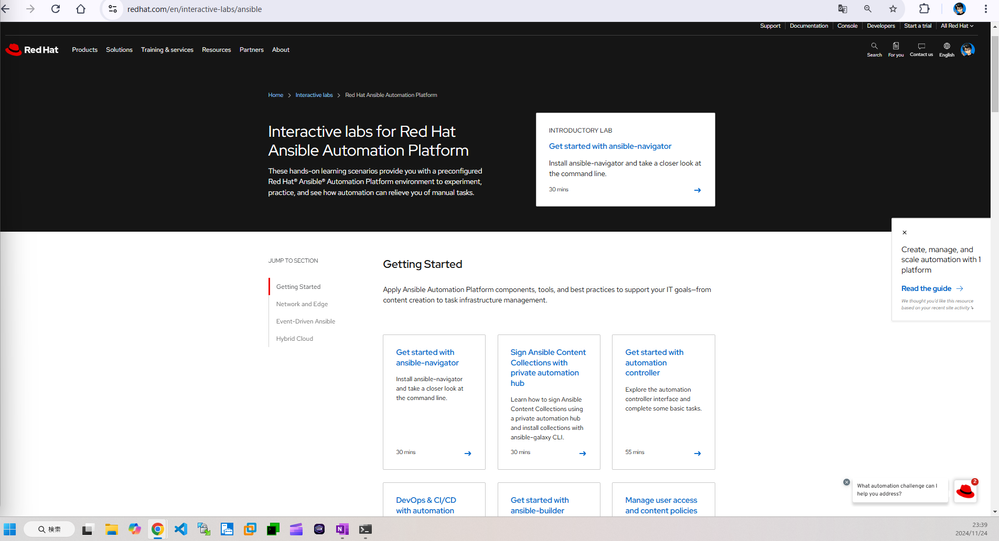
Task: Jump to the Network and Edge section
Action: point(302,304)
